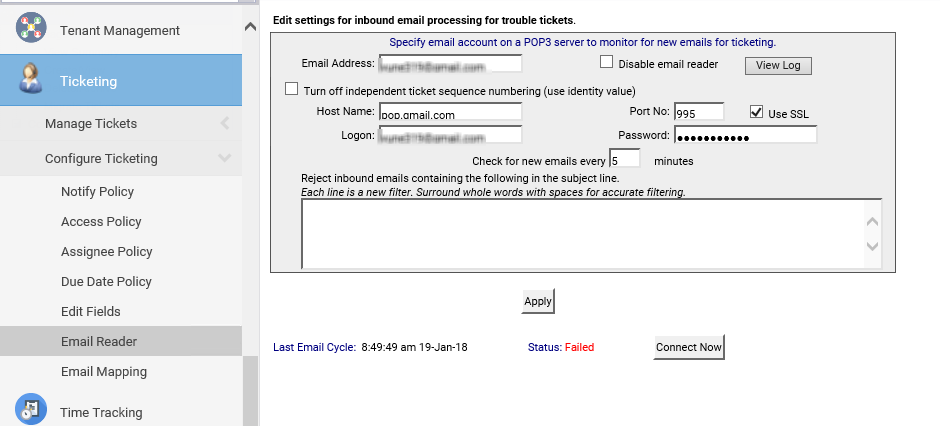Go to Due Date Policy settings
Image resolution: width=940 pixels, height=426 pixels.
(106, 282)
